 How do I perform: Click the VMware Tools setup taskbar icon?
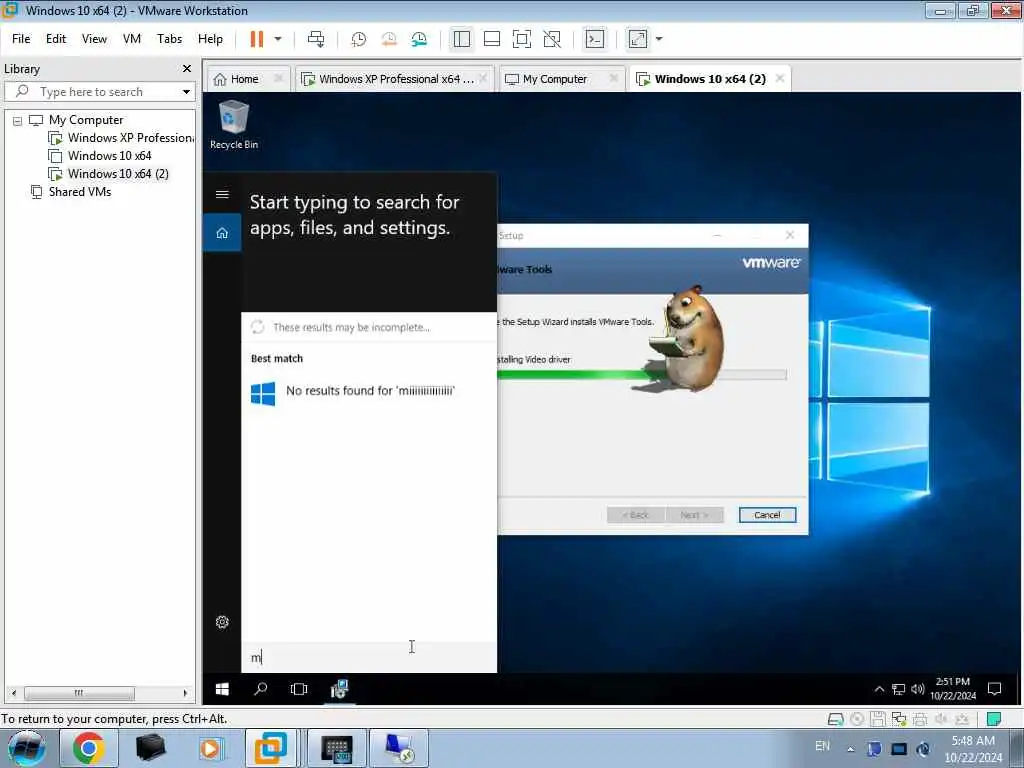pyautogui.click(x=339, y=689)
